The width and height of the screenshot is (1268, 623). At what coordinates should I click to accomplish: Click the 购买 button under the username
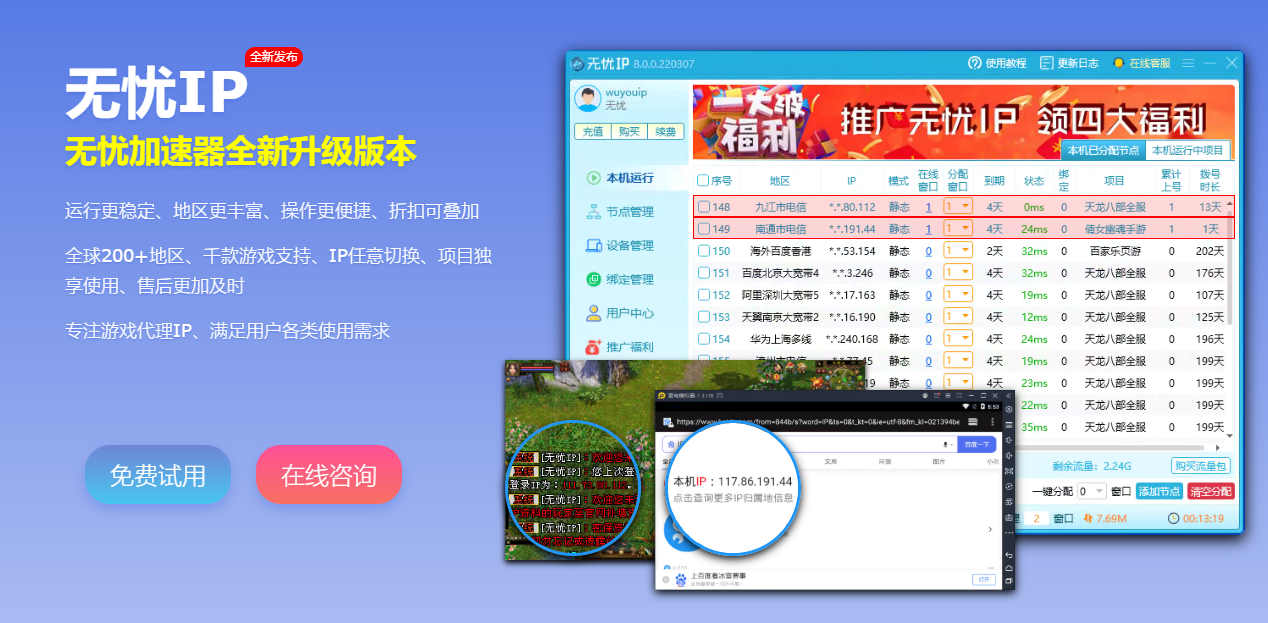click(627, 131)
